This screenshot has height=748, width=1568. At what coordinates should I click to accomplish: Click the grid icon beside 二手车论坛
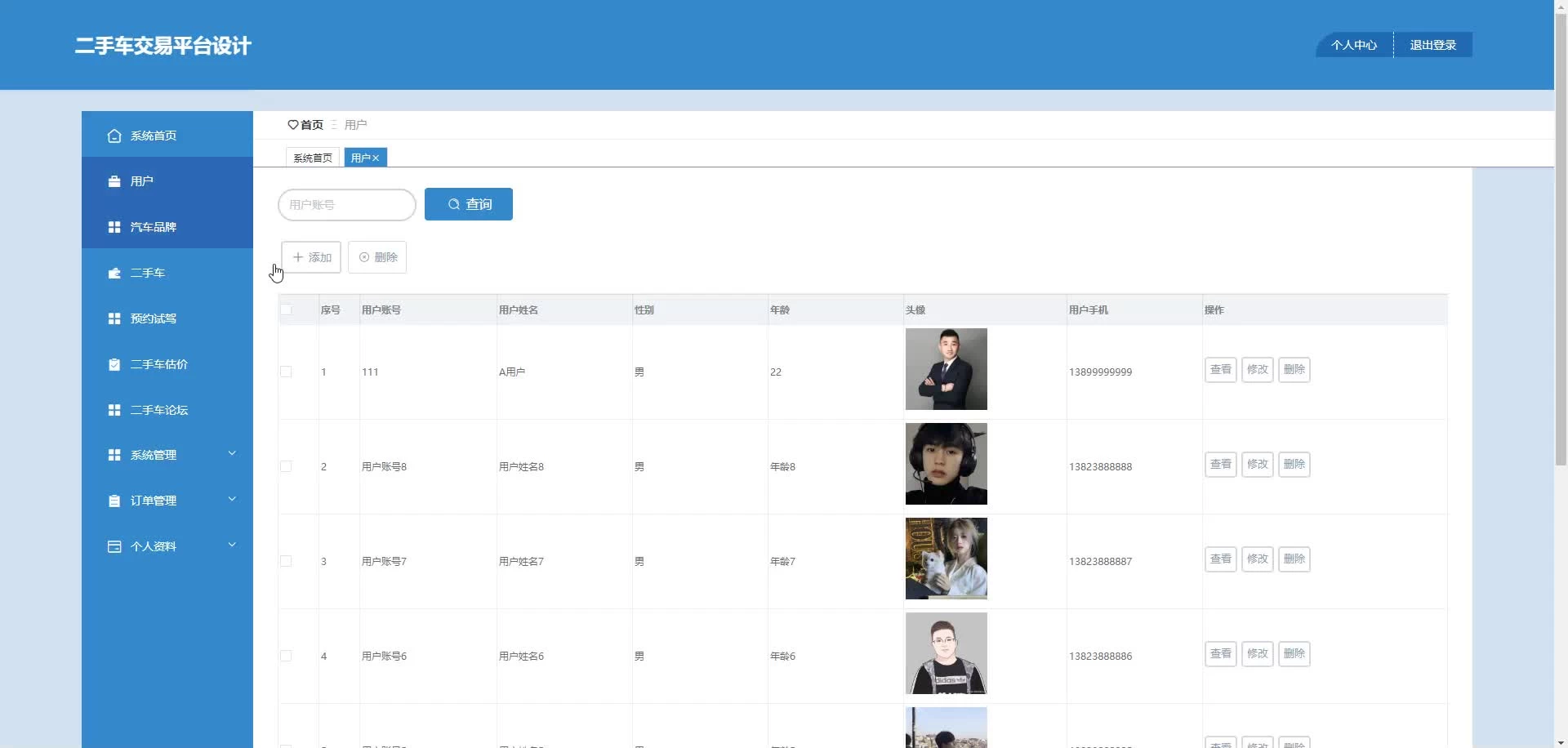114,410
